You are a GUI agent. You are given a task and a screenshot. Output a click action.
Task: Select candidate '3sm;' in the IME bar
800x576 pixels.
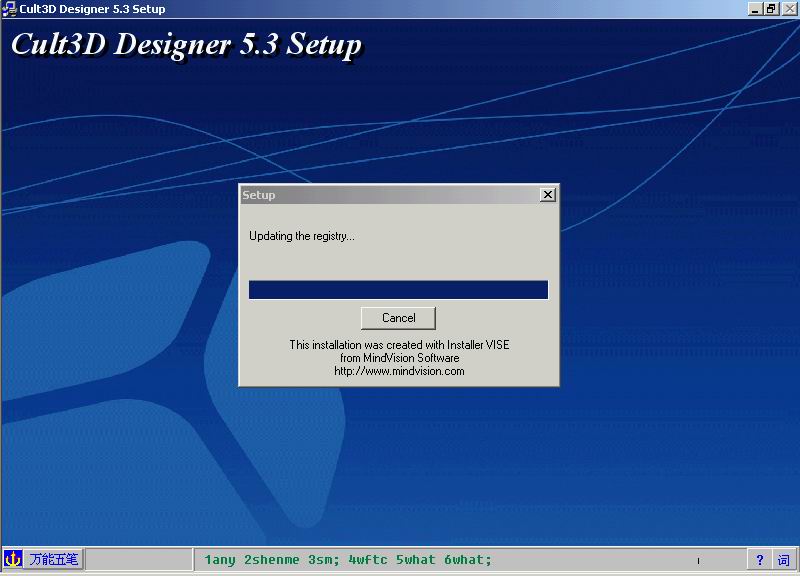[x=323, y=560]
